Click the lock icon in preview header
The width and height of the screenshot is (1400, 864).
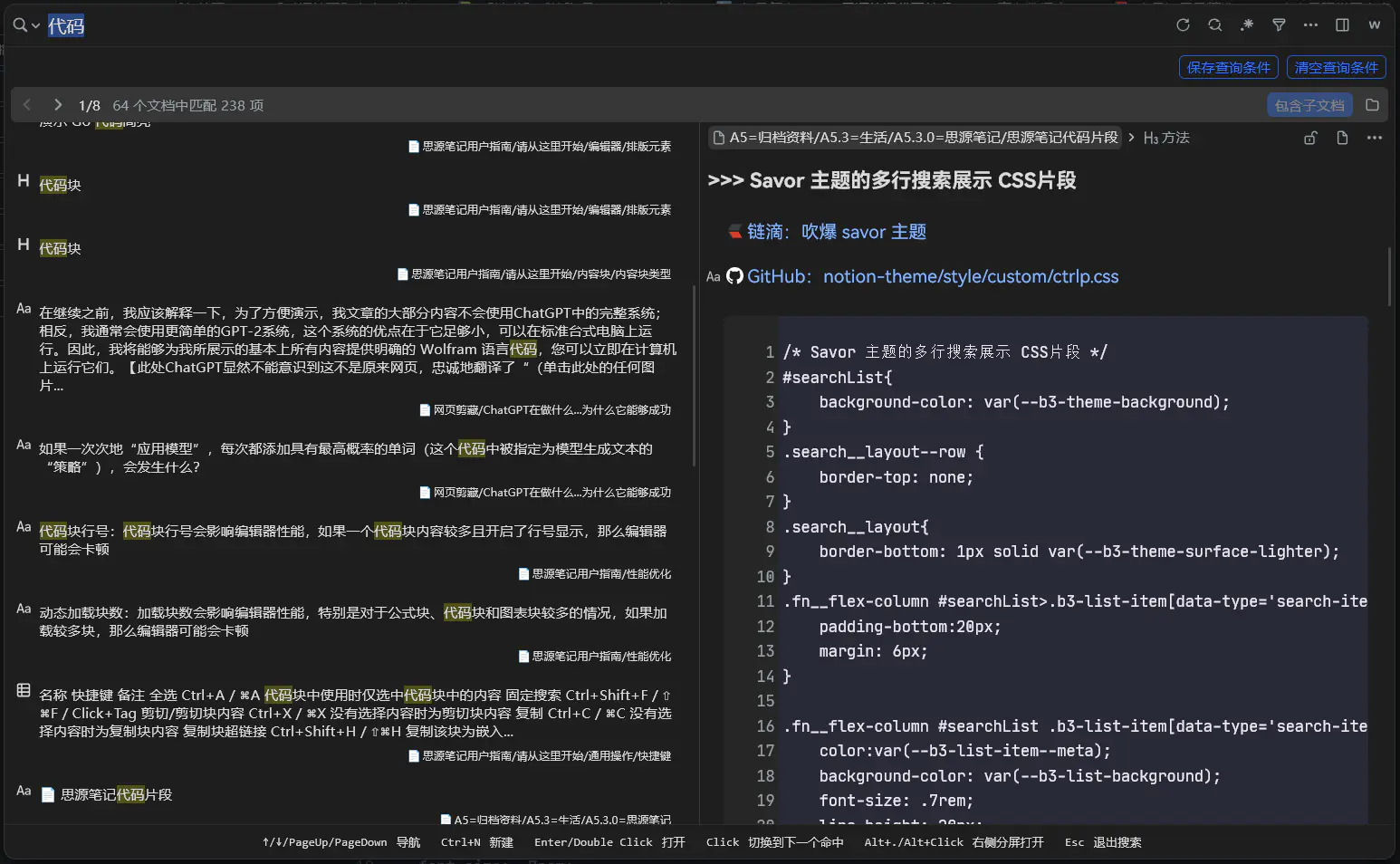1309,138
